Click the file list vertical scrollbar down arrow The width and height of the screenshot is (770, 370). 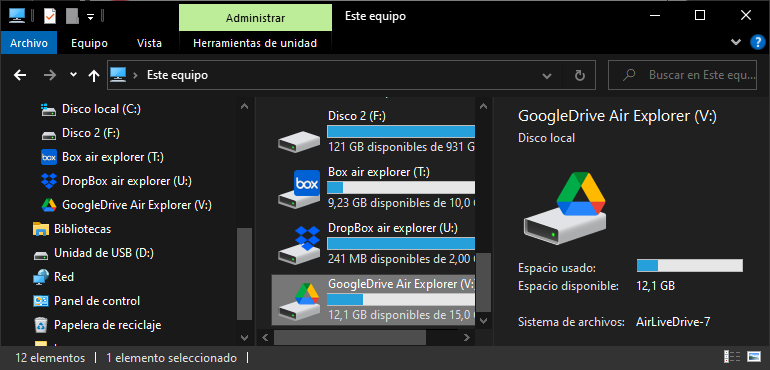pyautogui.click(x=483, y=321)
